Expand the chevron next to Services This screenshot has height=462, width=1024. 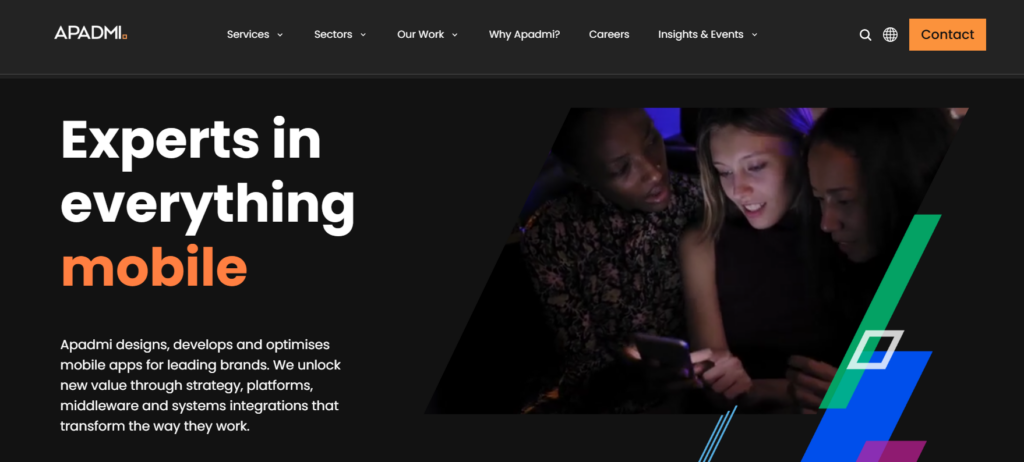(x=280, y=35)
